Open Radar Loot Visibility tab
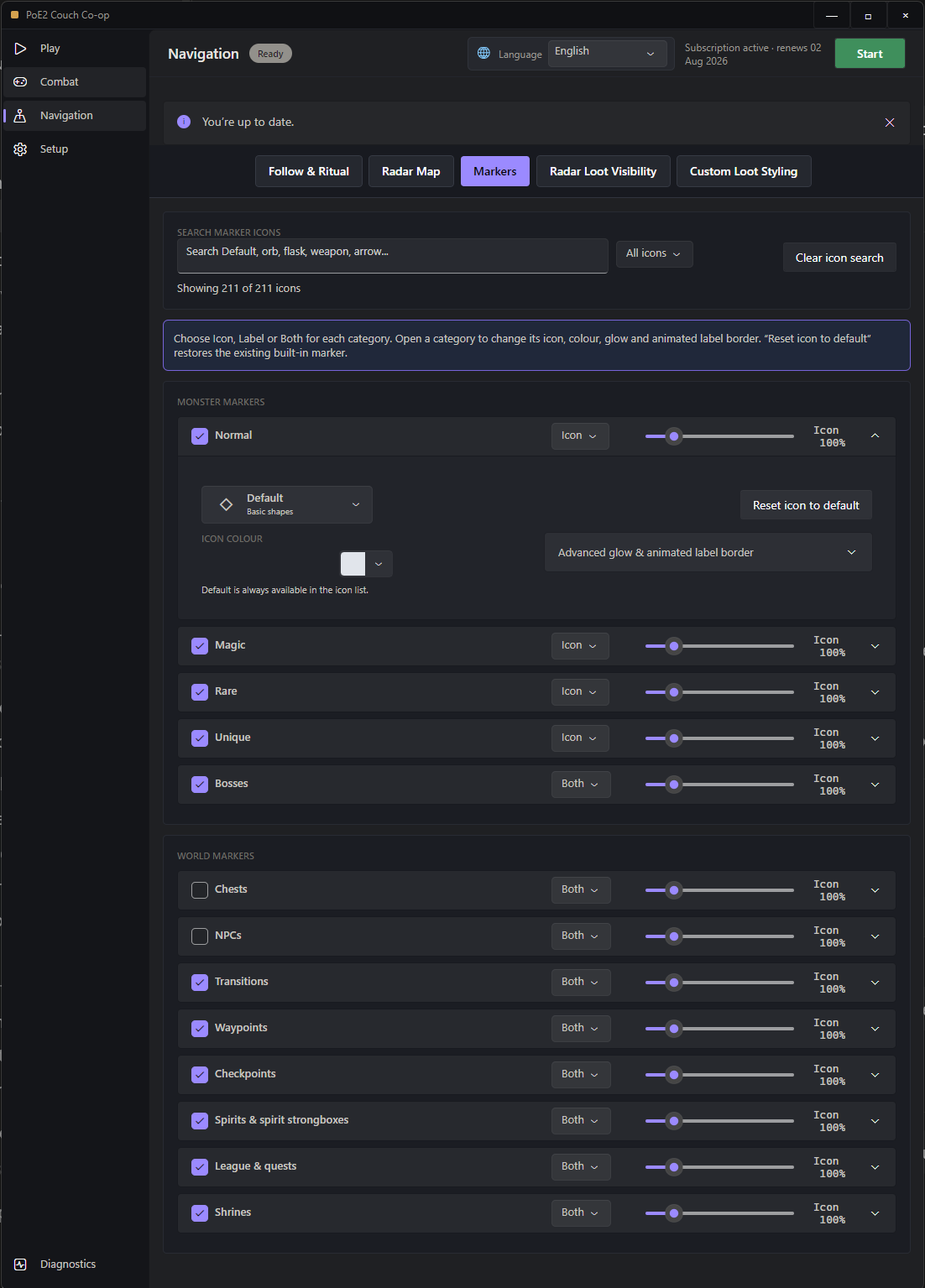Image resolution: width=925 pixels, height=1288 pixels. (604, 171)
